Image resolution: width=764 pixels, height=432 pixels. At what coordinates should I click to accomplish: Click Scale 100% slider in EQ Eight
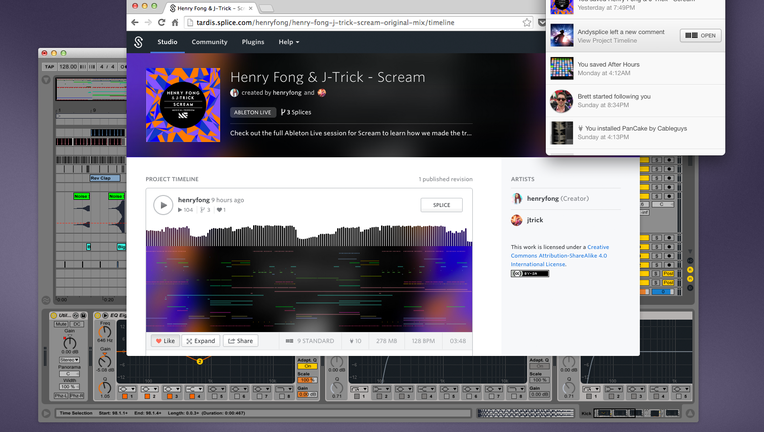pos(307,380)
